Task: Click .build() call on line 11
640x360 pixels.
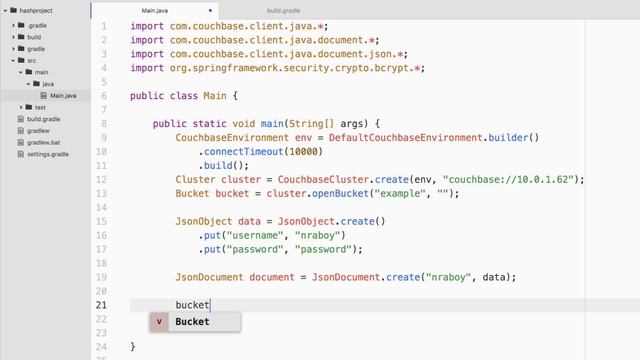Action: click(x=224, y=166)
